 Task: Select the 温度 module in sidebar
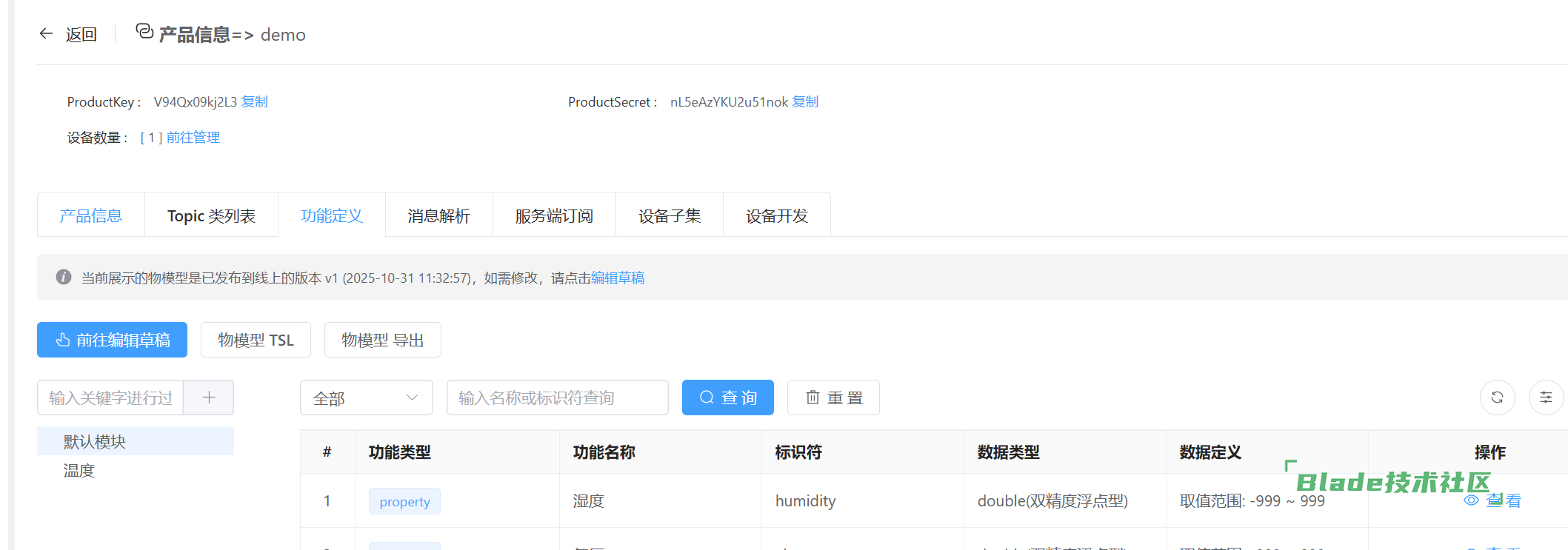(x=79, y=471)
